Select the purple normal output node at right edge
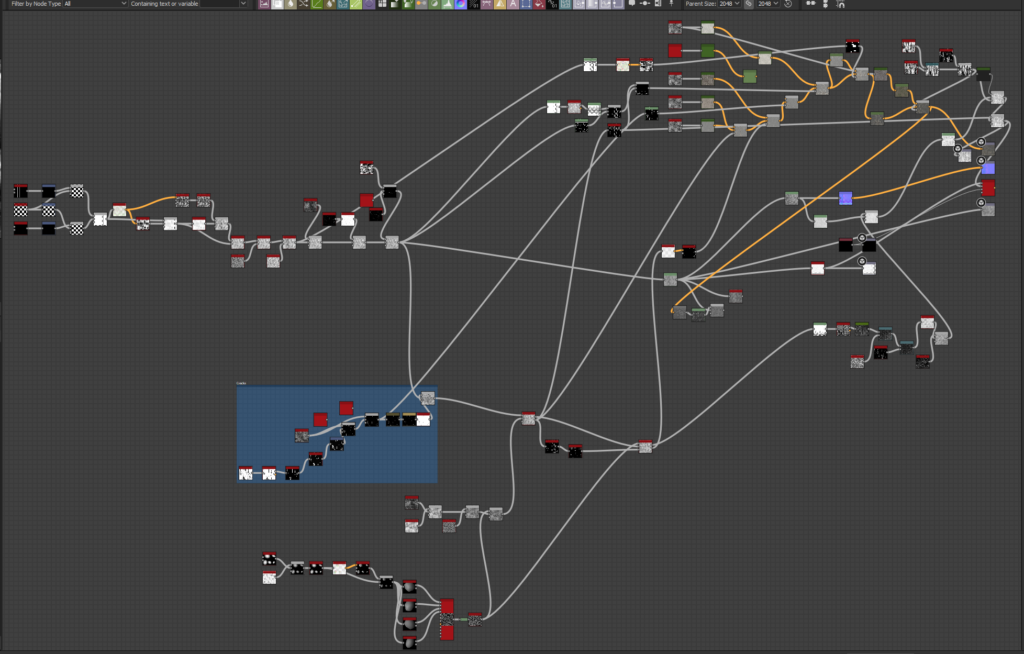 [x=988, y=168]
